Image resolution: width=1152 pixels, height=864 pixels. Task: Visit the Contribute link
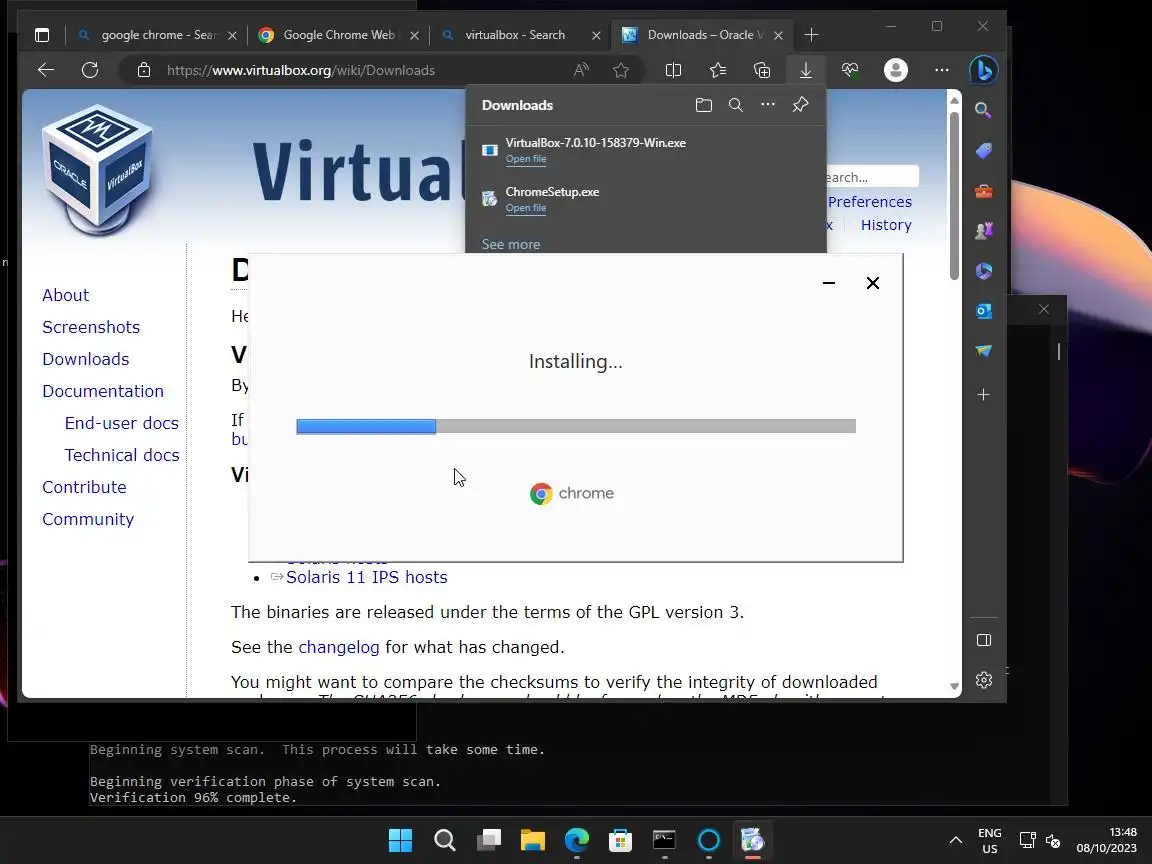(84, 487)
